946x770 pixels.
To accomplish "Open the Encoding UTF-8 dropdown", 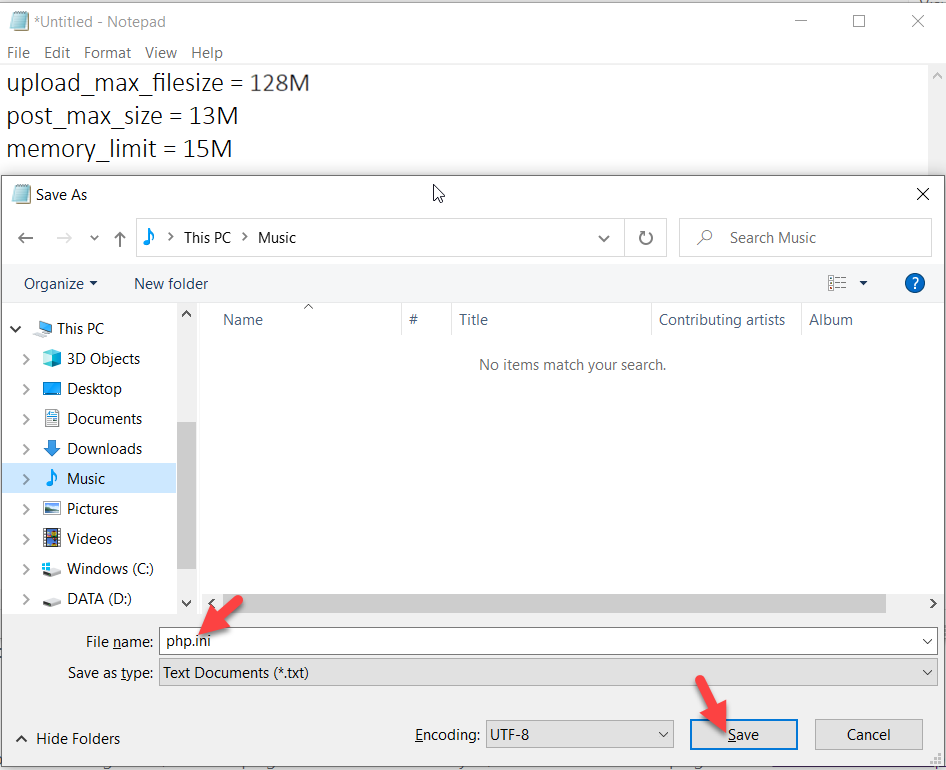I will click(x=579, y=734).
